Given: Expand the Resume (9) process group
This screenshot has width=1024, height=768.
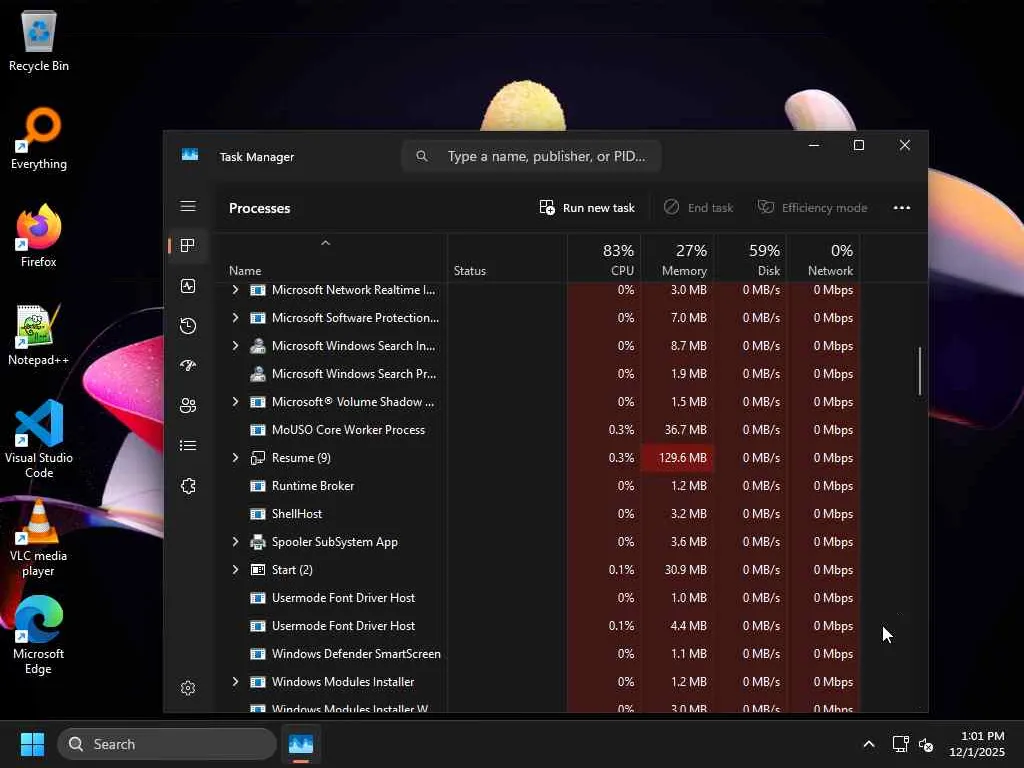Looking at the screenshot, I should coord(236,458).
